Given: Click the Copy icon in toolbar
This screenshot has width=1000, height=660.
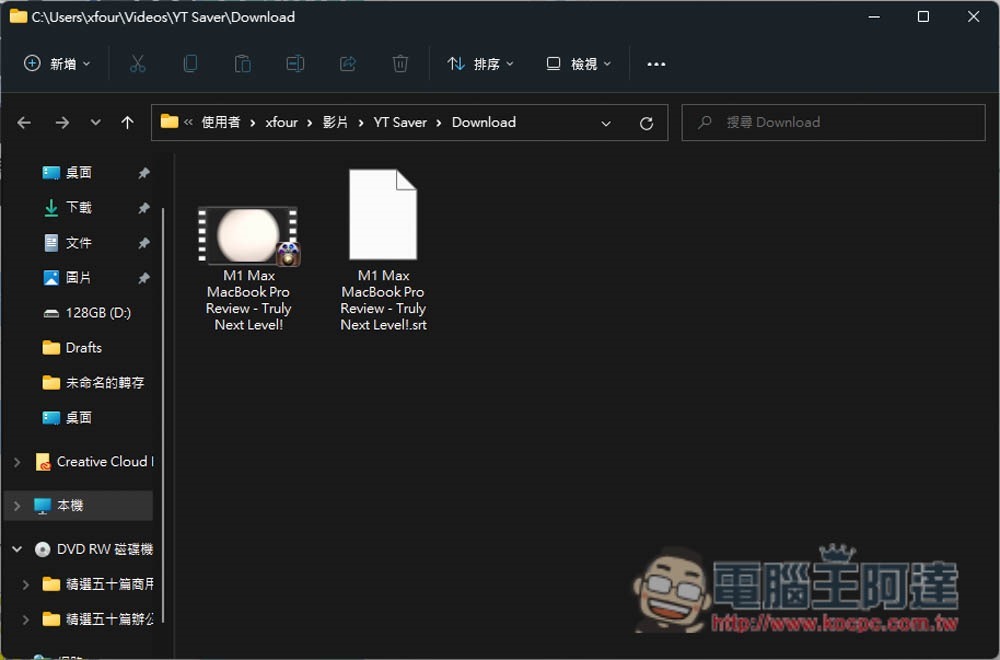Looking at the screenshot, I should coord(190,64).
